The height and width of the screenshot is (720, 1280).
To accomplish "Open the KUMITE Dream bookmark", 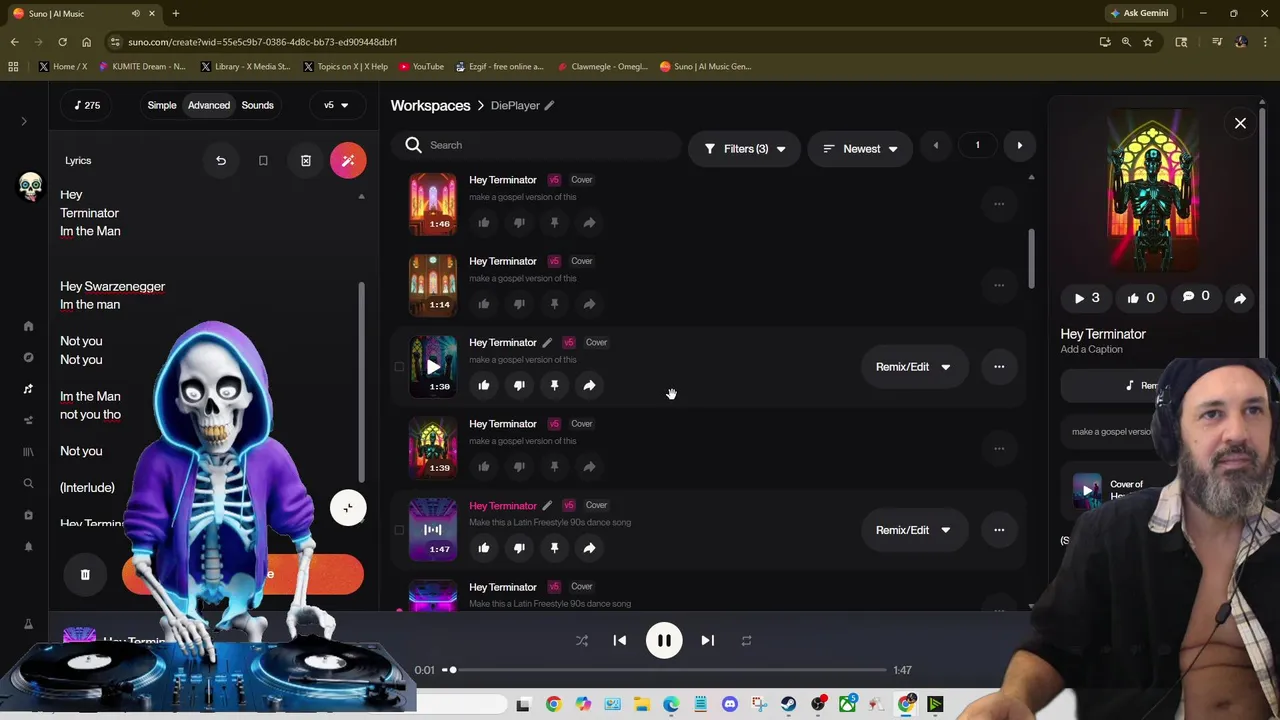I will click(142, 66).
